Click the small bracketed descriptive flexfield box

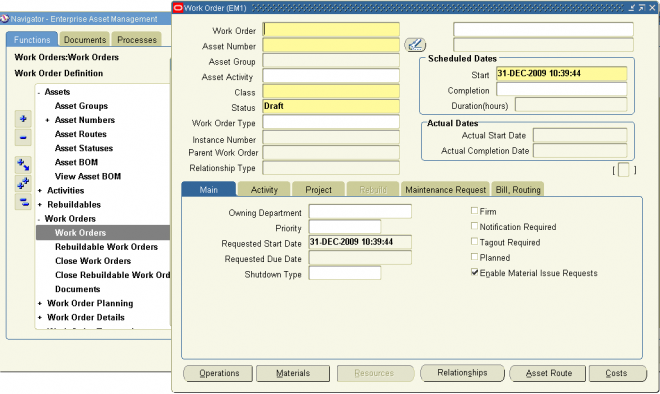pos(624,170)
